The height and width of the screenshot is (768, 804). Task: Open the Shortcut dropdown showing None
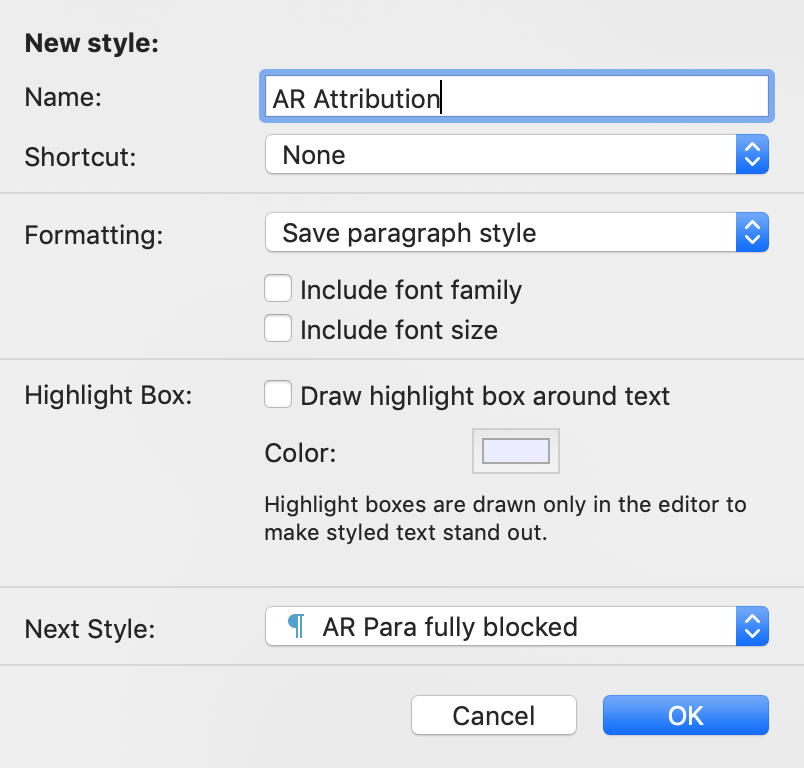tap(516, 154)
